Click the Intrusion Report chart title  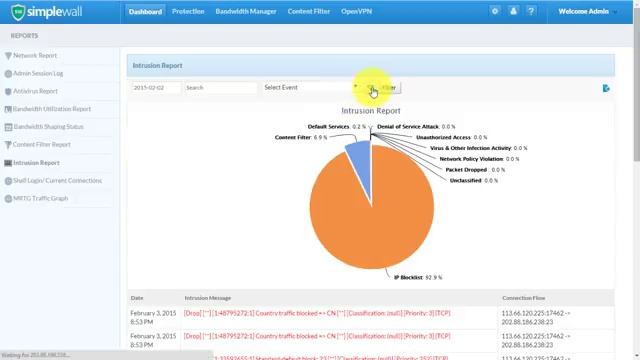click(x=371, y=111)
